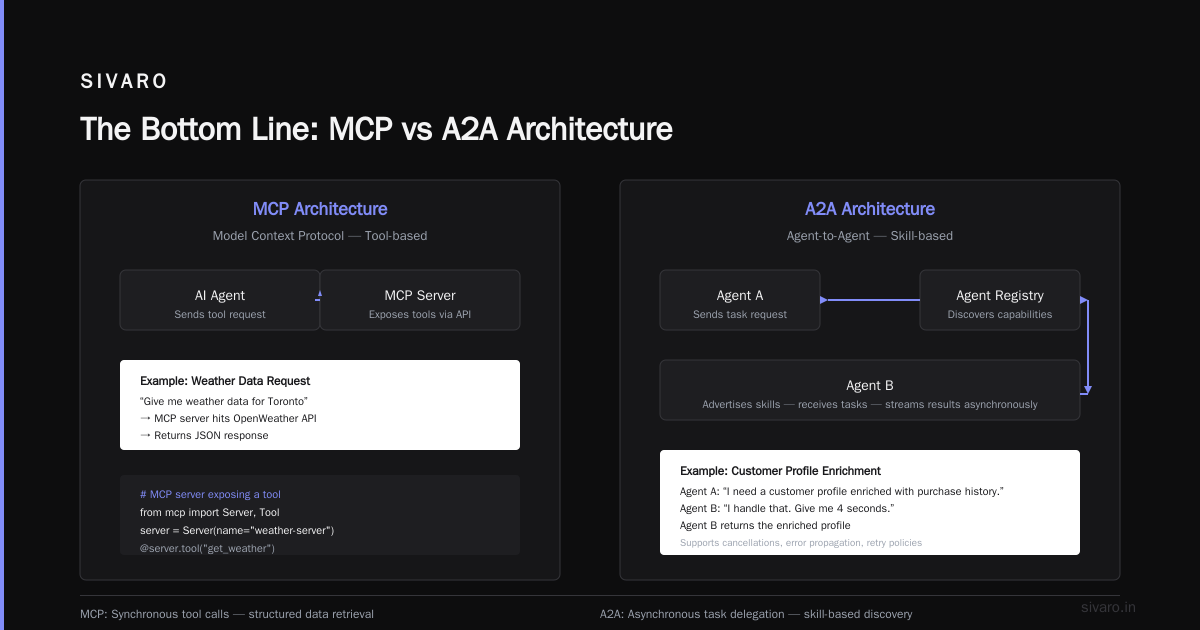This screenshot has width=1200, height=630.
Task: Click the main title MCP vs A2A Architecture
Action: pos(376,130)
